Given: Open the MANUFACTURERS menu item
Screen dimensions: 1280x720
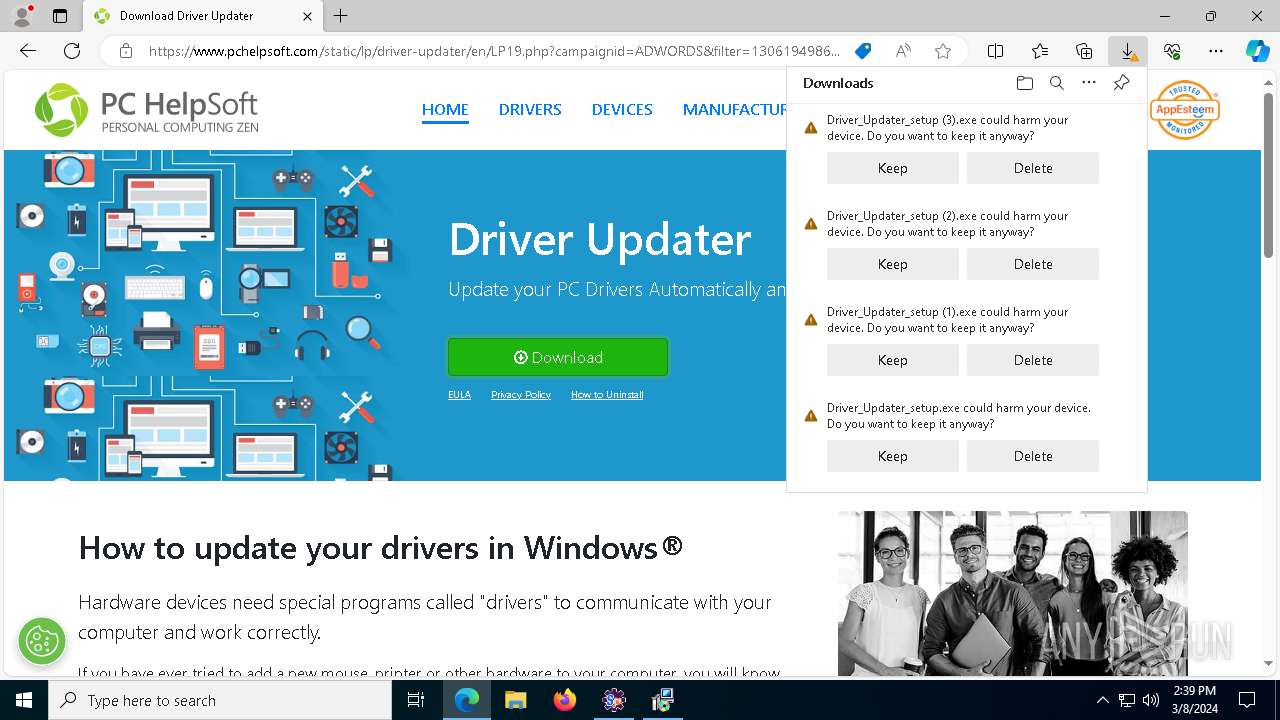Looking at the screenshot, I should [x=734, y=110].
